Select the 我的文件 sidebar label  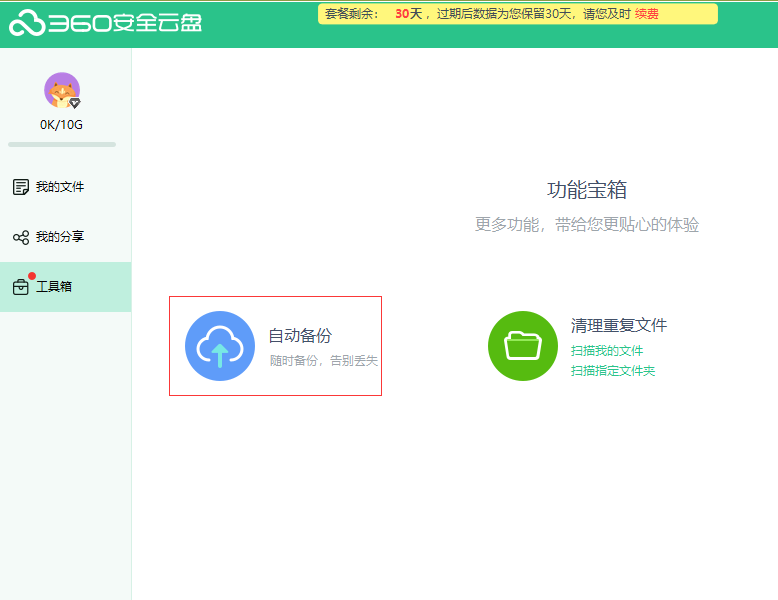pos(60,187)
